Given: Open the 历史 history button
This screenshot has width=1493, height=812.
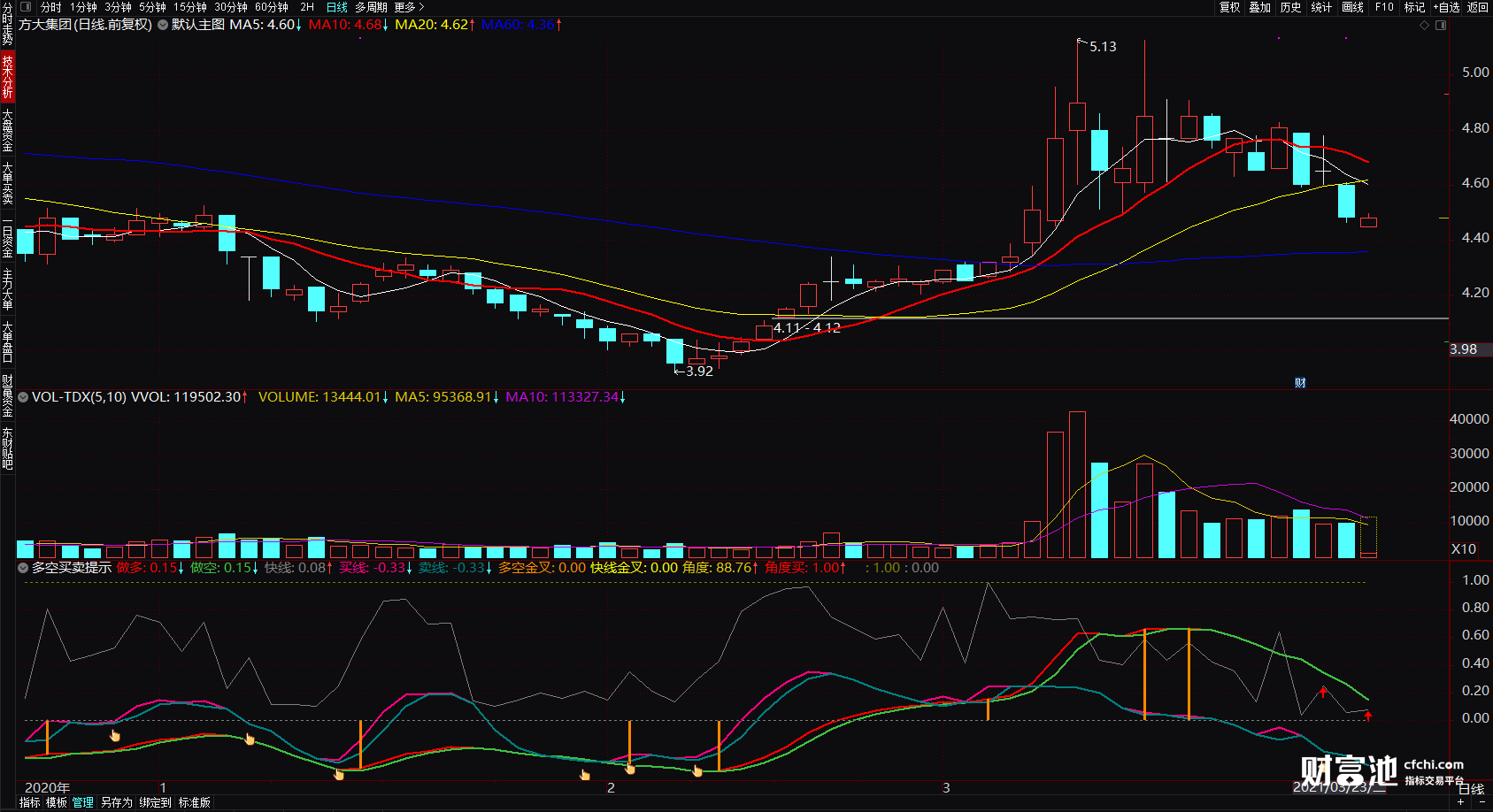Looking at the screenshot, I should click(x=1291, y=7).
